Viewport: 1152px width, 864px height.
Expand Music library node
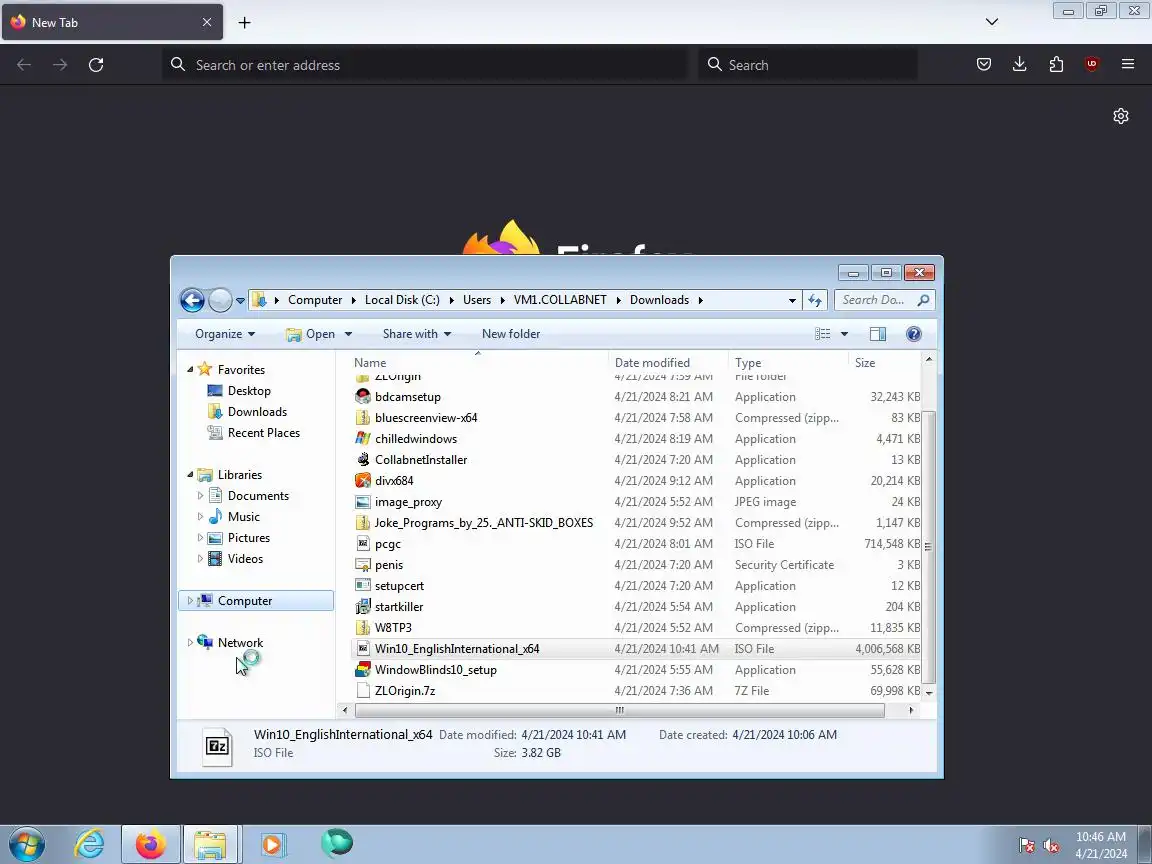[x=200, y=516]
